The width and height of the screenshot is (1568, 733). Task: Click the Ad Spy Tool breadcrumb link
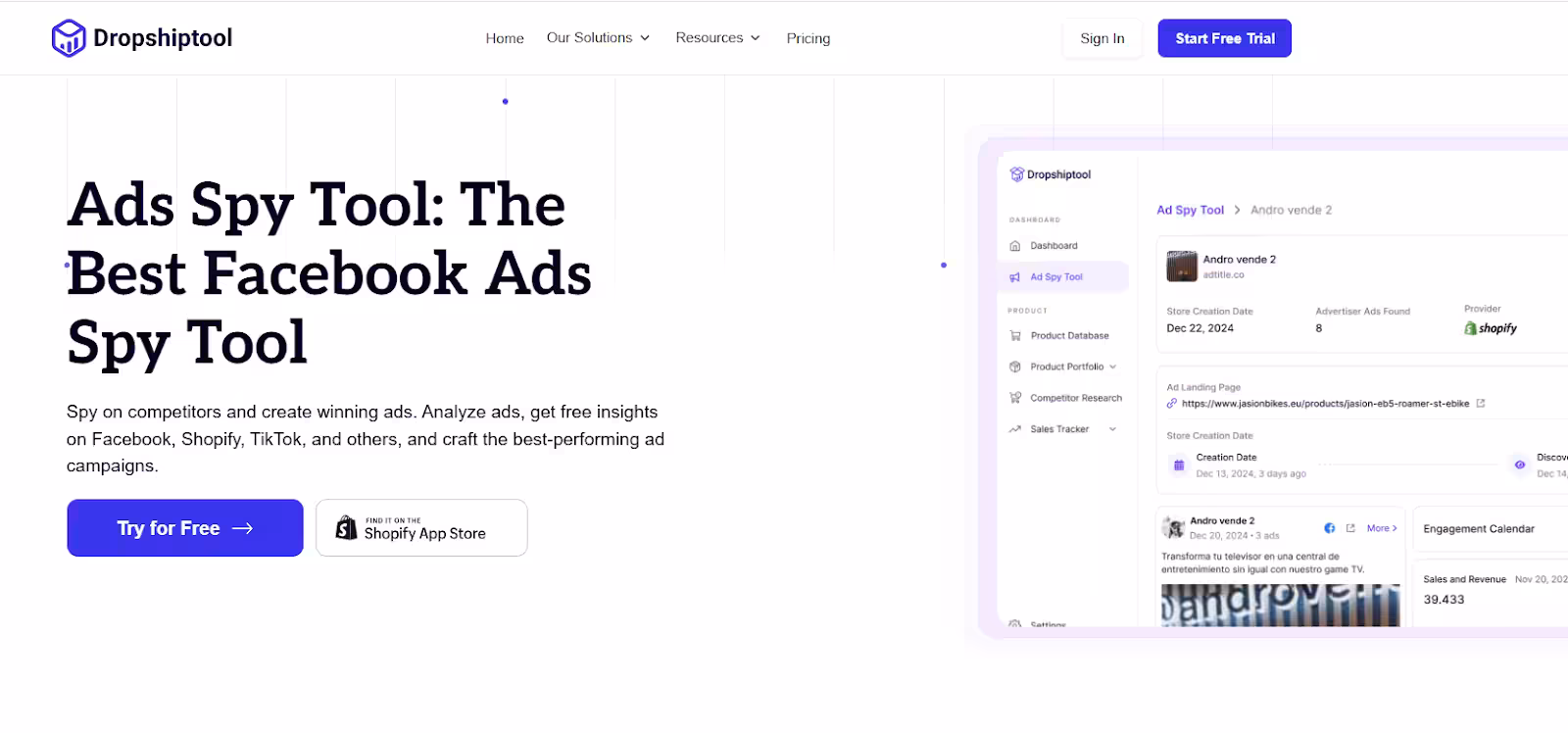1190,210
